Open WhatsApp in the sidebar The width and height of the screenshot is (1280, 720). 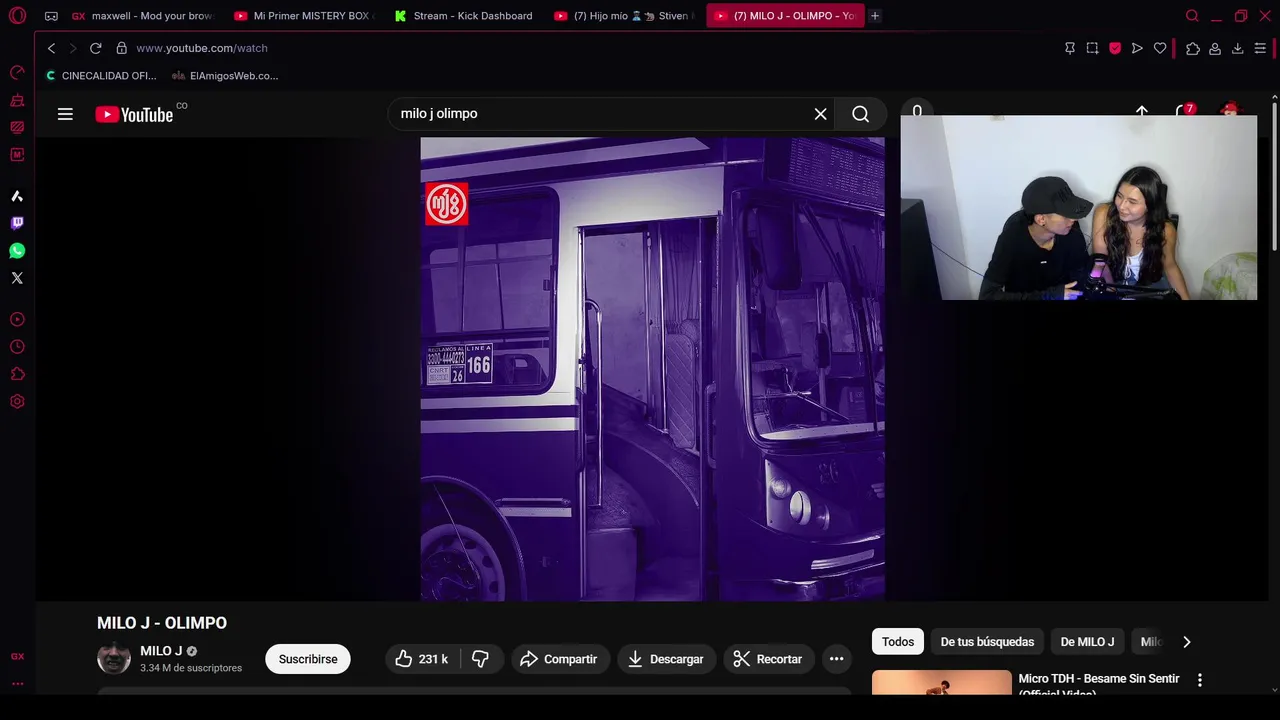point(17,251)
